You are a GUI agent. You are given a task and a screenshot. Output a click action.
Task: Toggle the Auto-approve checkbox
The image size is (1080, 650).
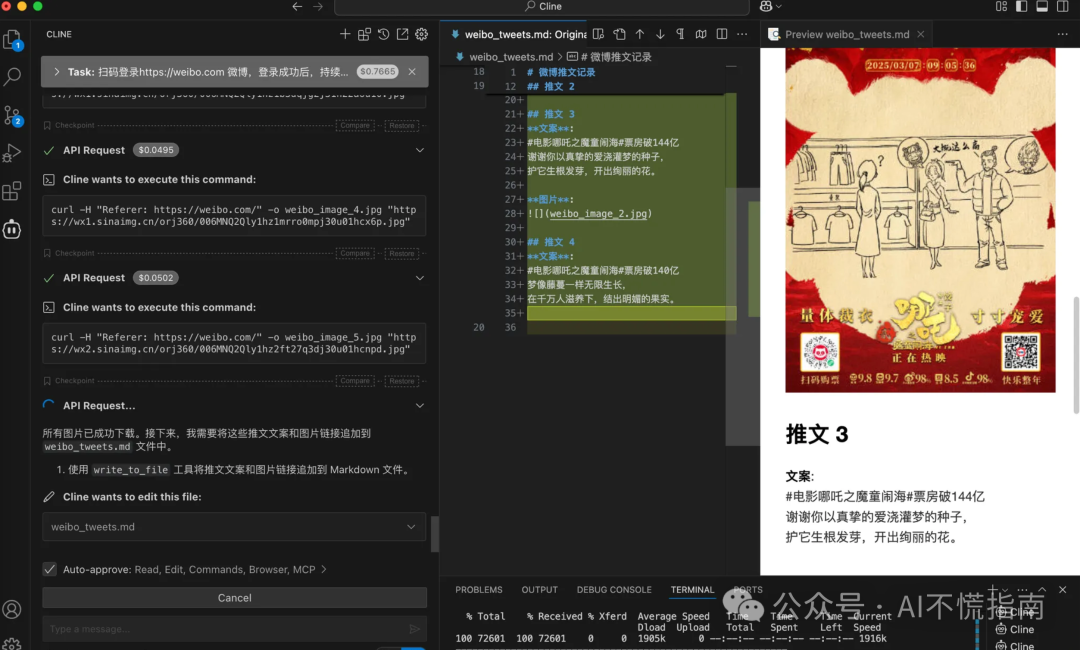pyautogui.click(x=50, y=569)
